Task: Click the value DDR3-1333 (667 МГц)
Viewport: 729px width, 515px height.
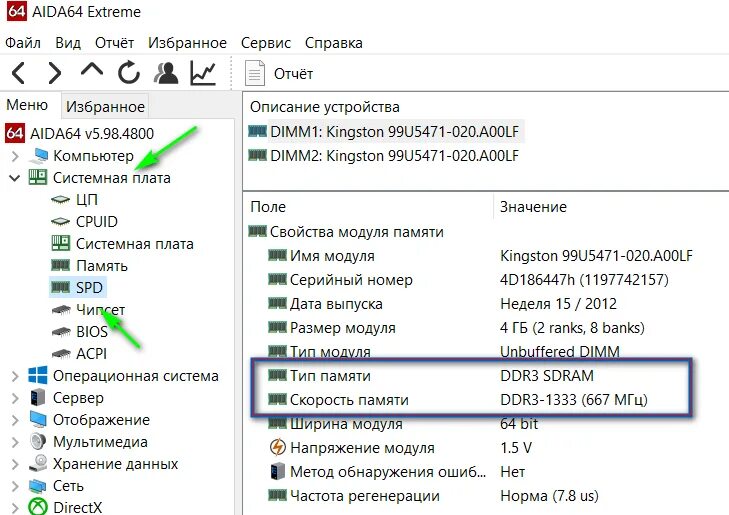Action: (x=574, y=400)
